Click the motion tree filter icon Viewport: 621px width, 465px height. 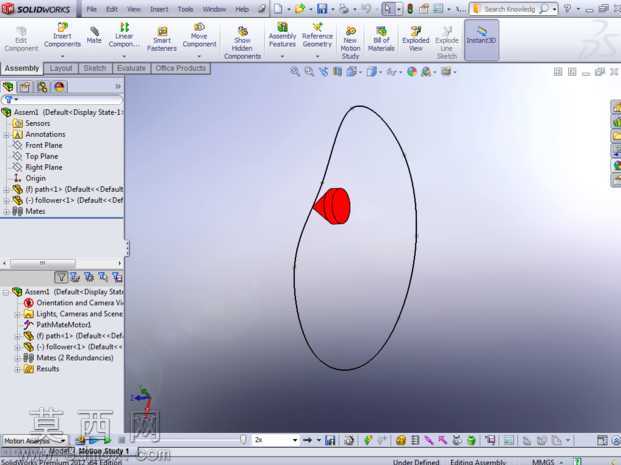[x=61, y=277]
